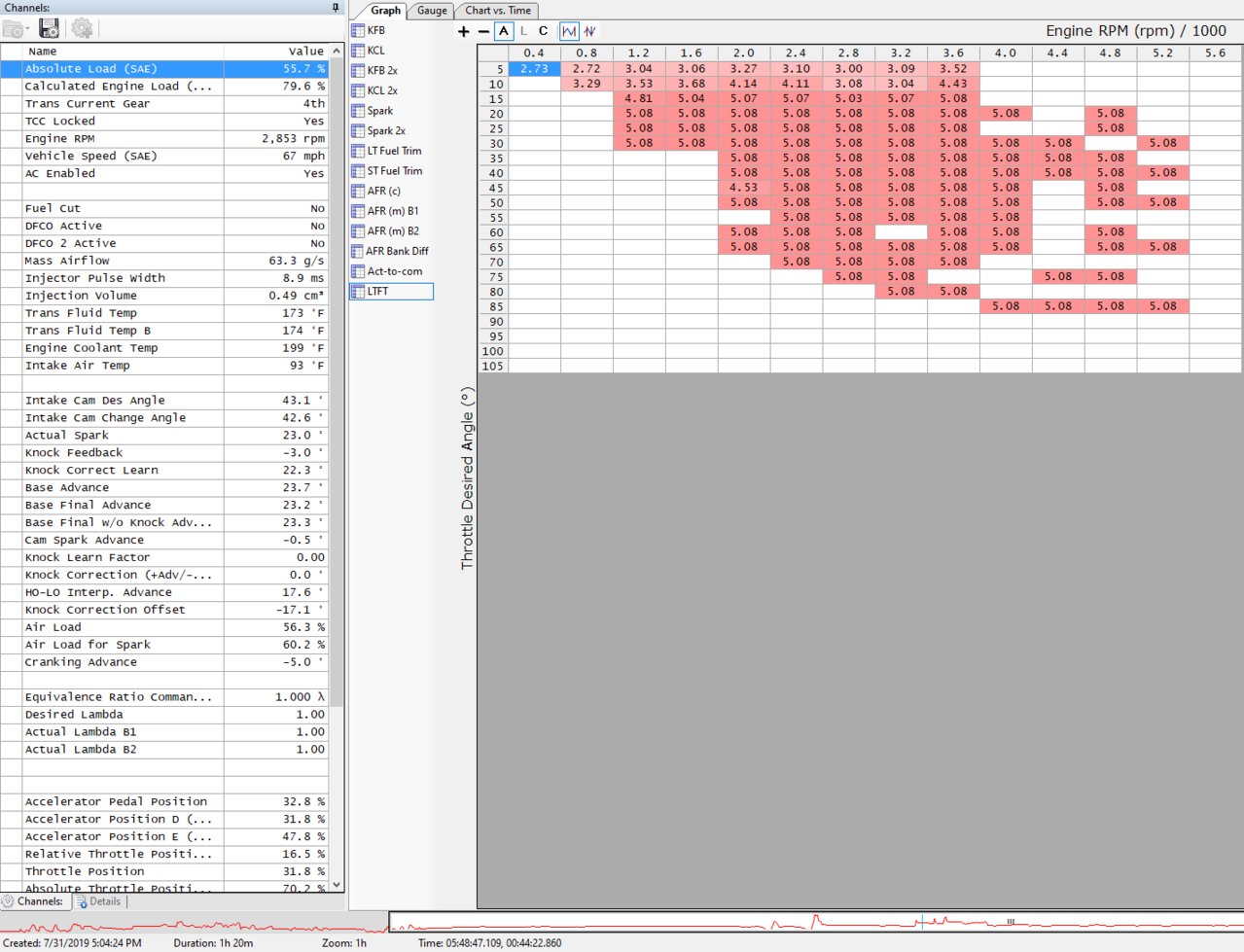Click the channel list scroll-up arrow
Screen dimensions: 1244x952
click(x=337, y=50)
